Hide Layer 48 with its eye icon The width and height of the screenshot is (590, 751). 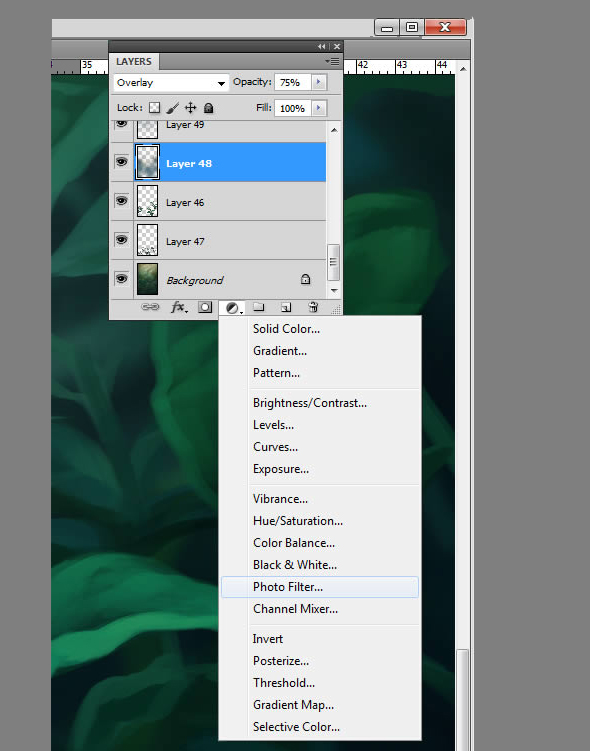[122, 162]
